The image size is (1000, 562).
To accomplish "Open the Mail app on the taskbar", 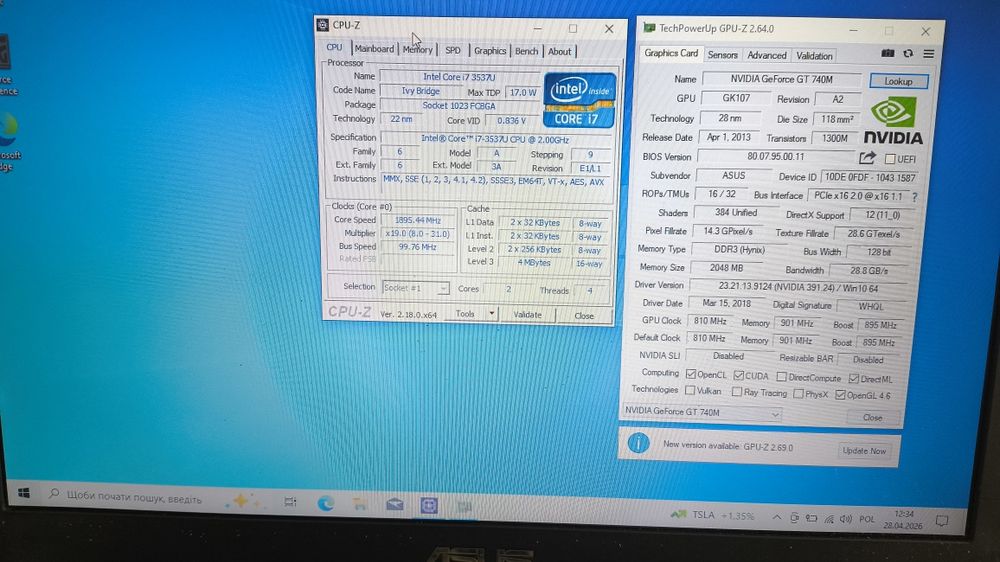I will click(x=395, y=505).
